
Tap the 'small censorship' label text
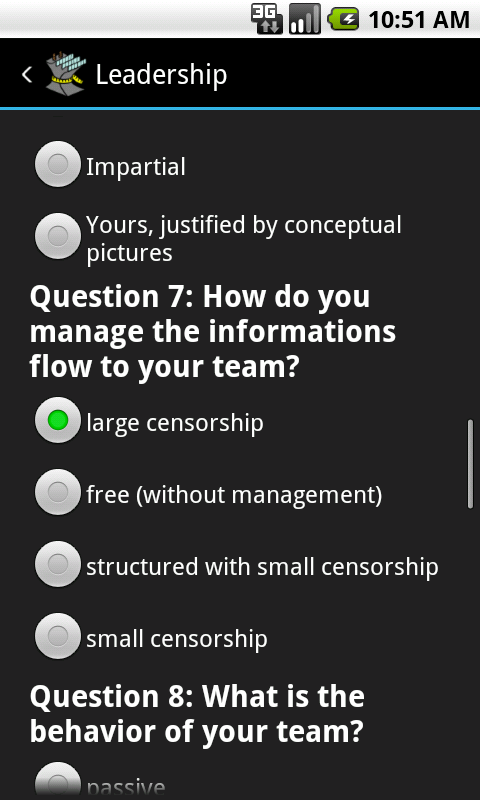coord(176,639)
